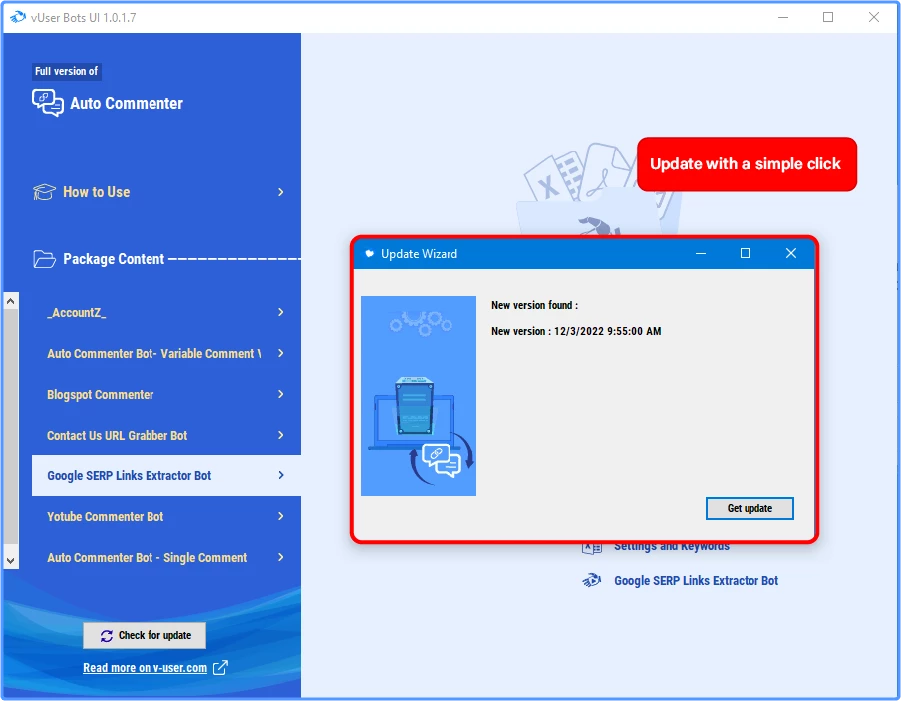The height and width of the screenshot is (701, 901).
Task: Minimize the Update Wizard dialog
Action: tap(701, 253)
